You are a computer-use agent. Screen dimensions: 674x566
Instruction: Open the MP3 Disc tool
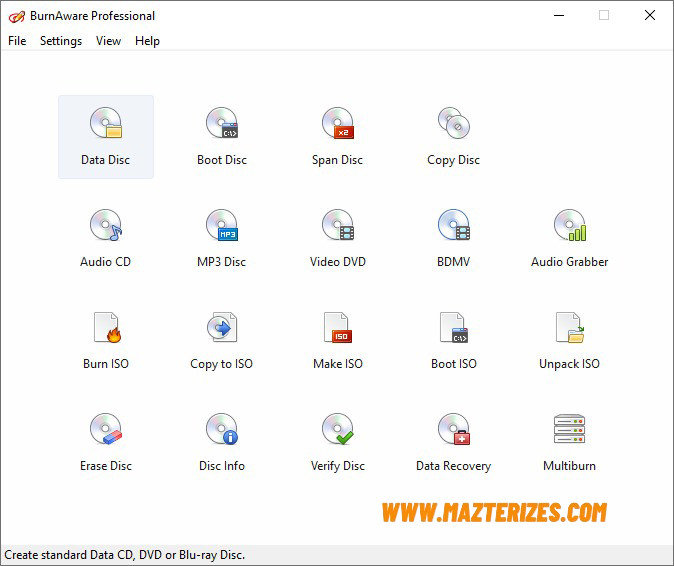222,239
